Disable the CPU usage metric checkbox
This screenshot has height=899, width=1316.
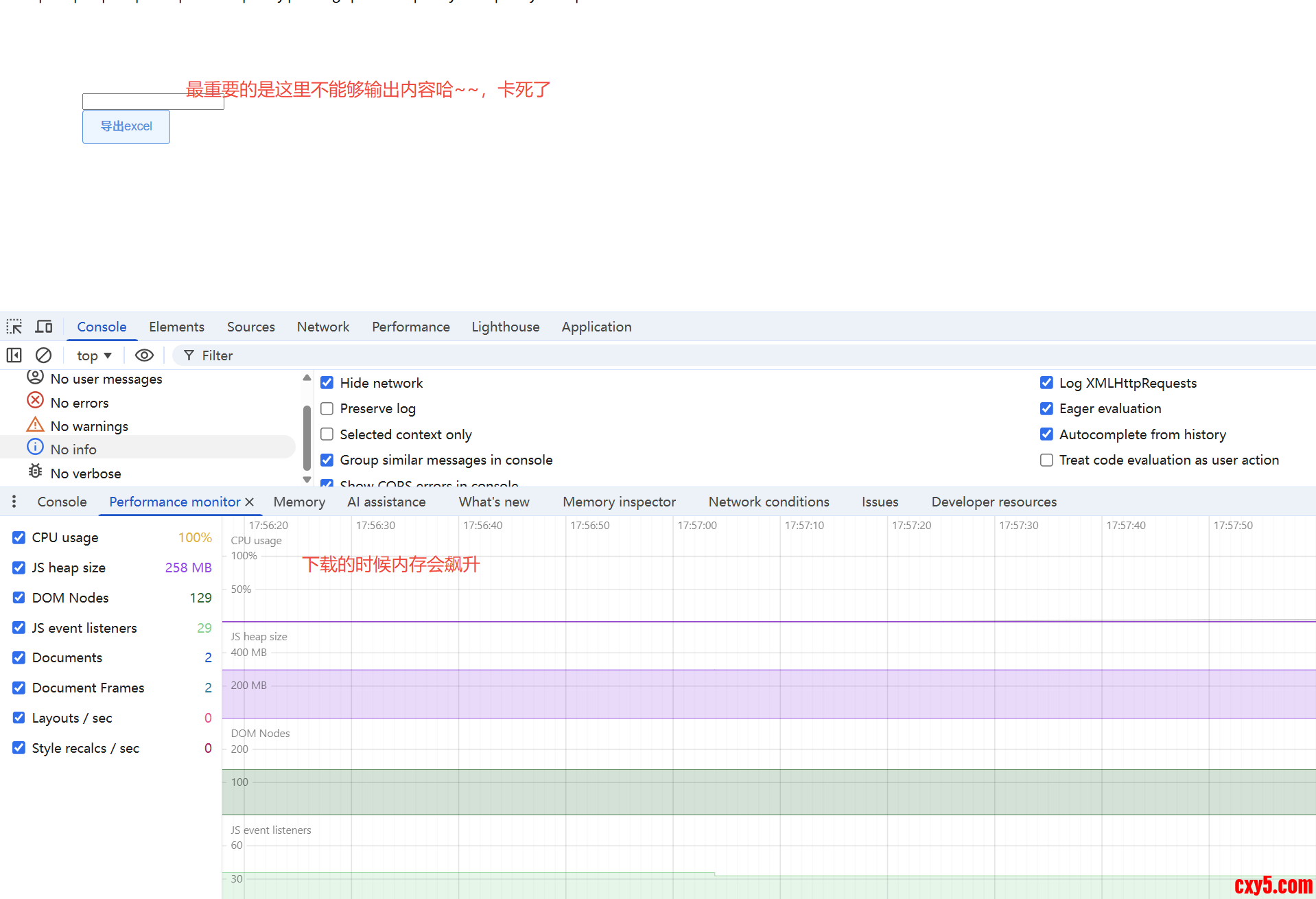[19, 537]
